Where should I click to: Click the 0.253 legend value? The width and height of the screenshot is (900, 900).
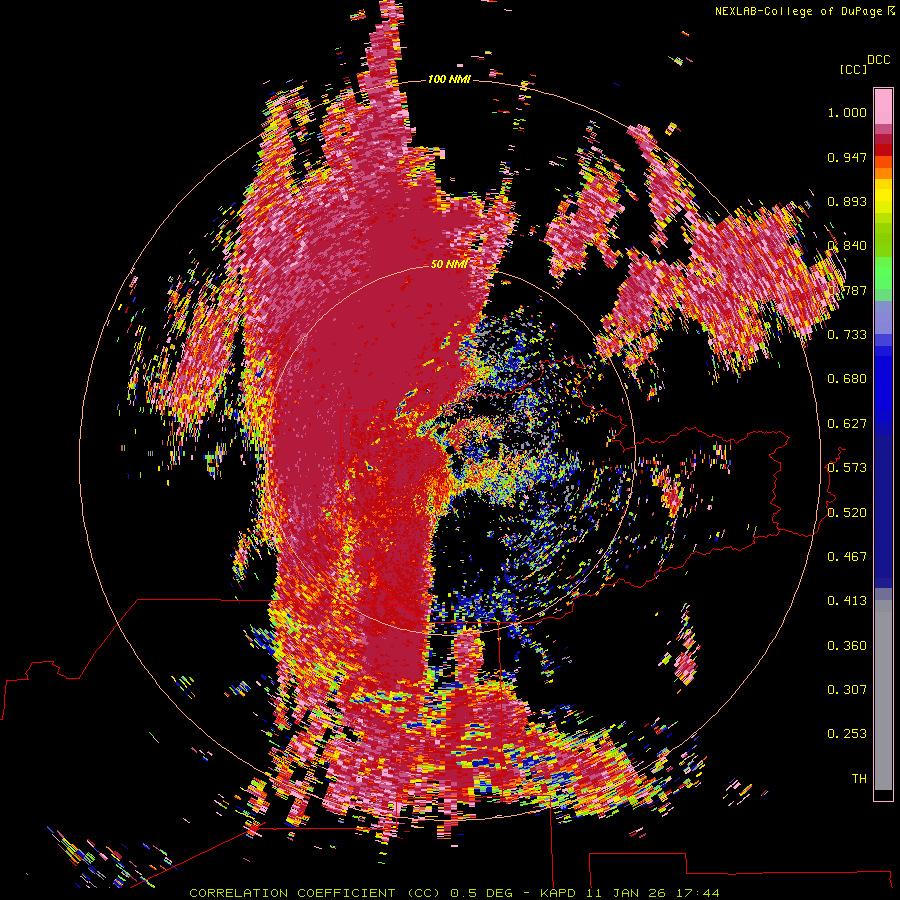[847, 734]
